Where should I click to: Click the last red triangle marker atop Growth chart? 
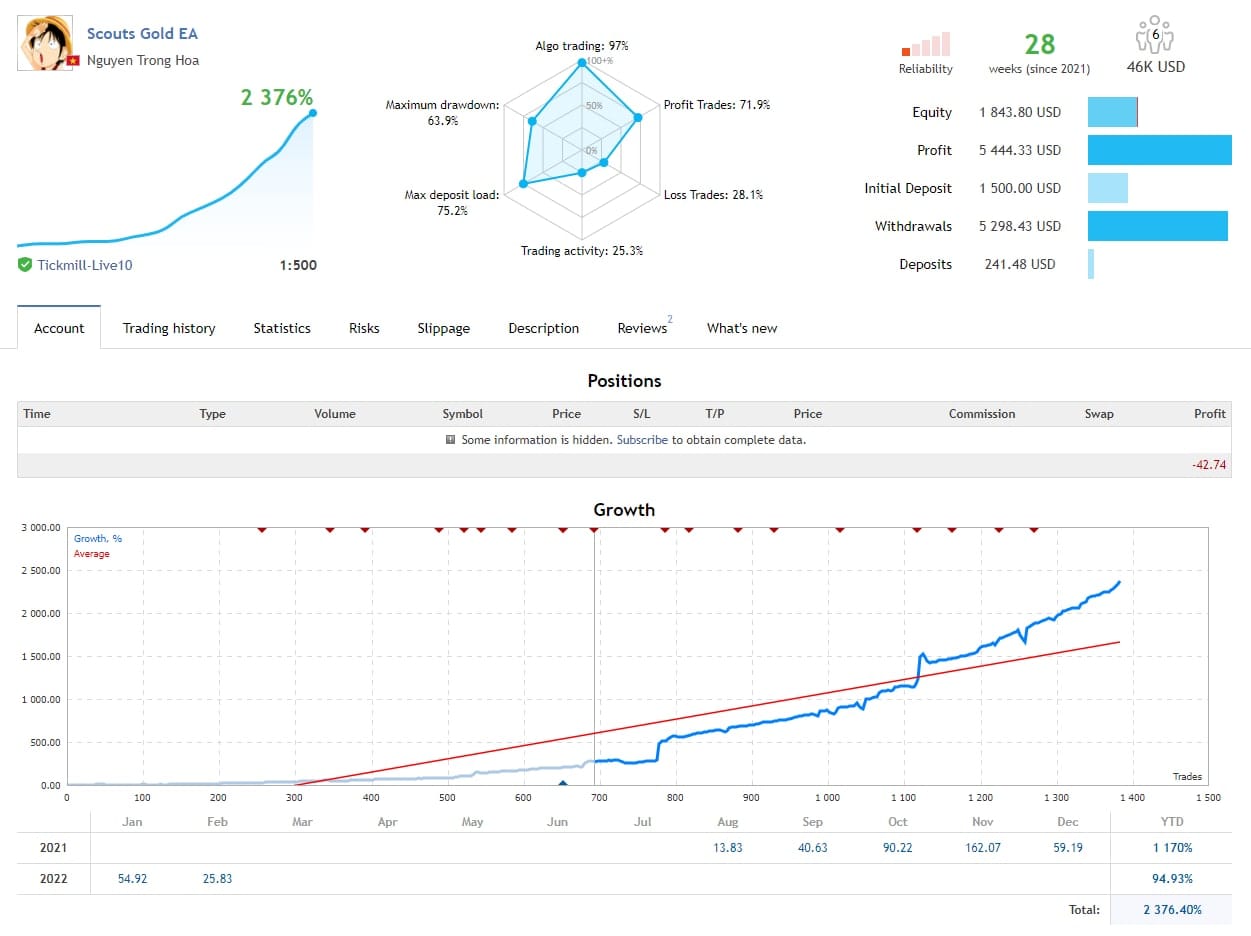tap(1034, 530)
